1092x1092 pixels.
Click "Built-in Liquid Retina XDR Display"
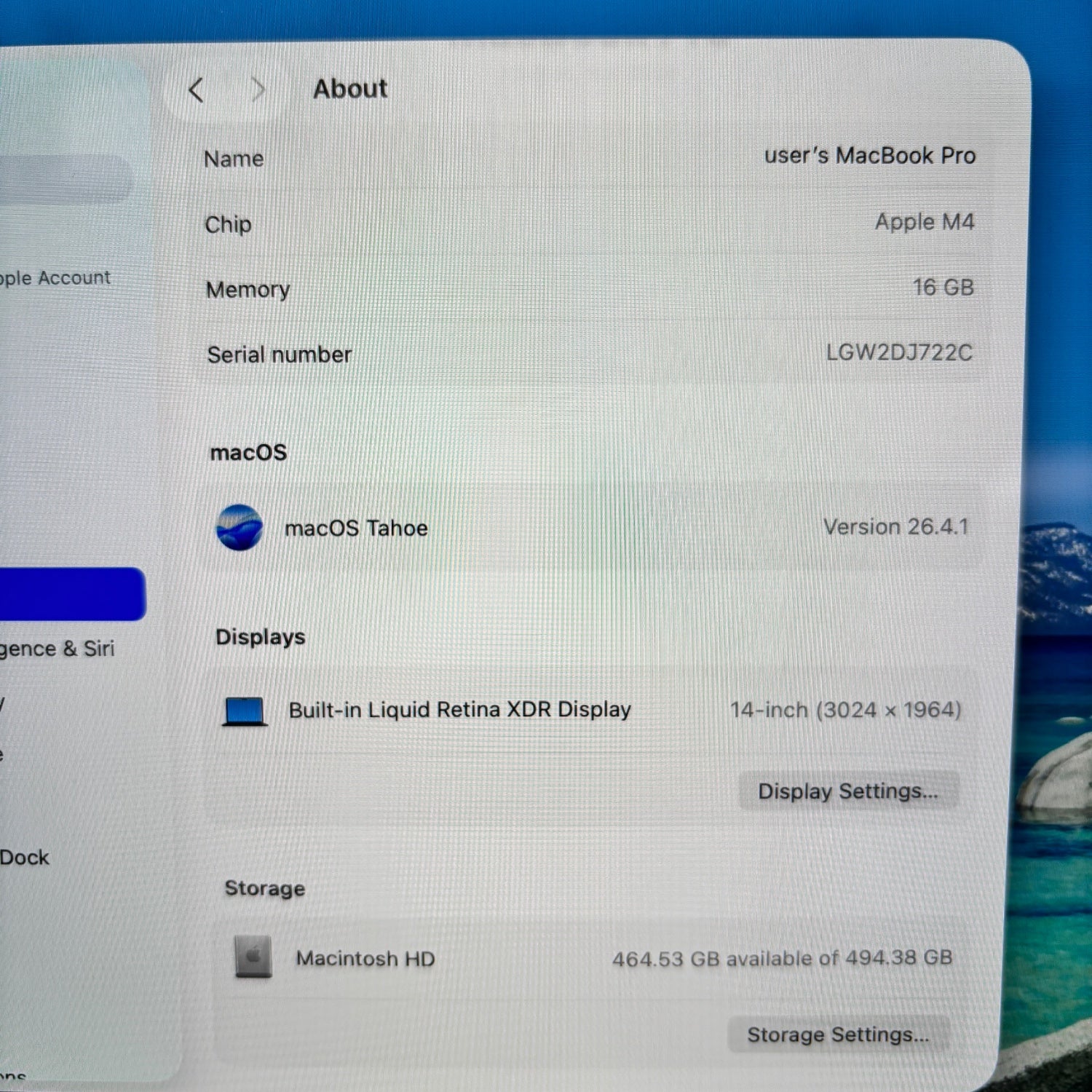click(x=460, y=710)
